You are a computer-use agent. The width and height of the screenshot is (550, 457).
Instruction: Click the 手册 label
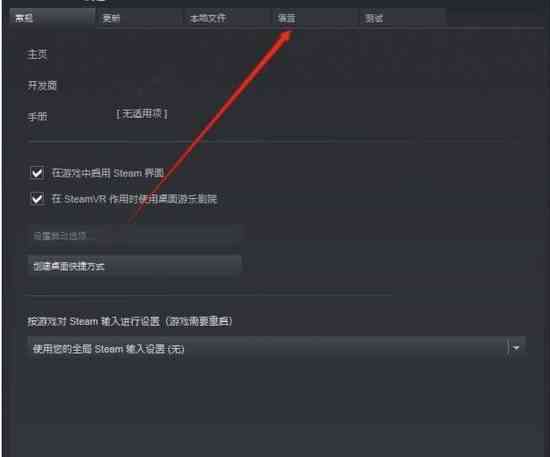(37, 116)
